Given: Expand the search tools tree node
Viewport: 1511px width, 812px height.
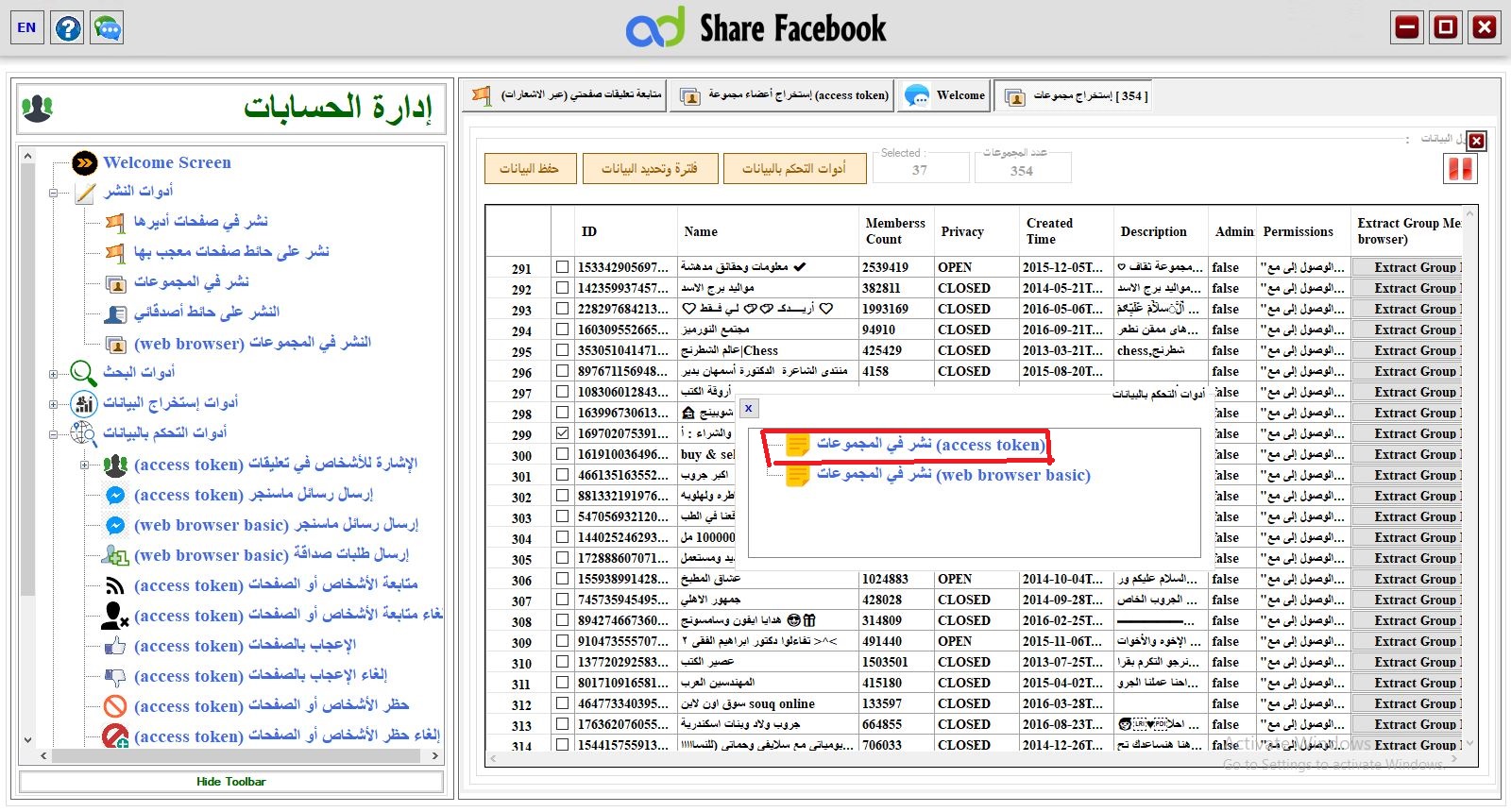Looking at the screenshot, I should tap(54, 374).
